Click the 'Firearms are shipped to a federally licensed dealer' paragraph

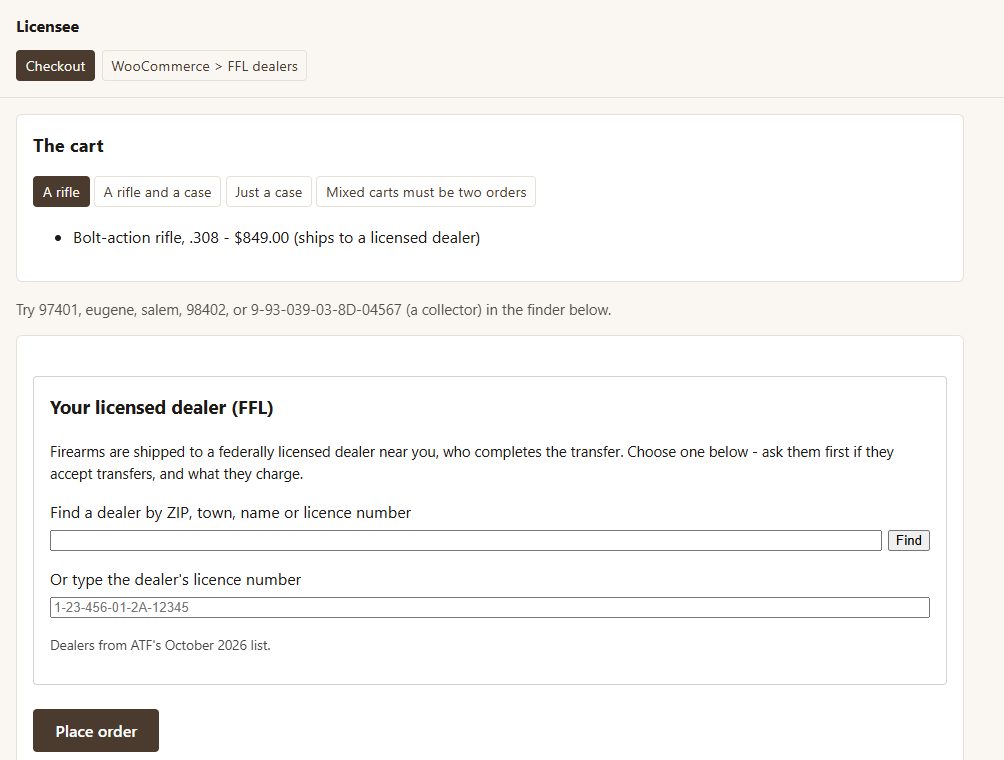pyautogui.click(x=472, y=463)
